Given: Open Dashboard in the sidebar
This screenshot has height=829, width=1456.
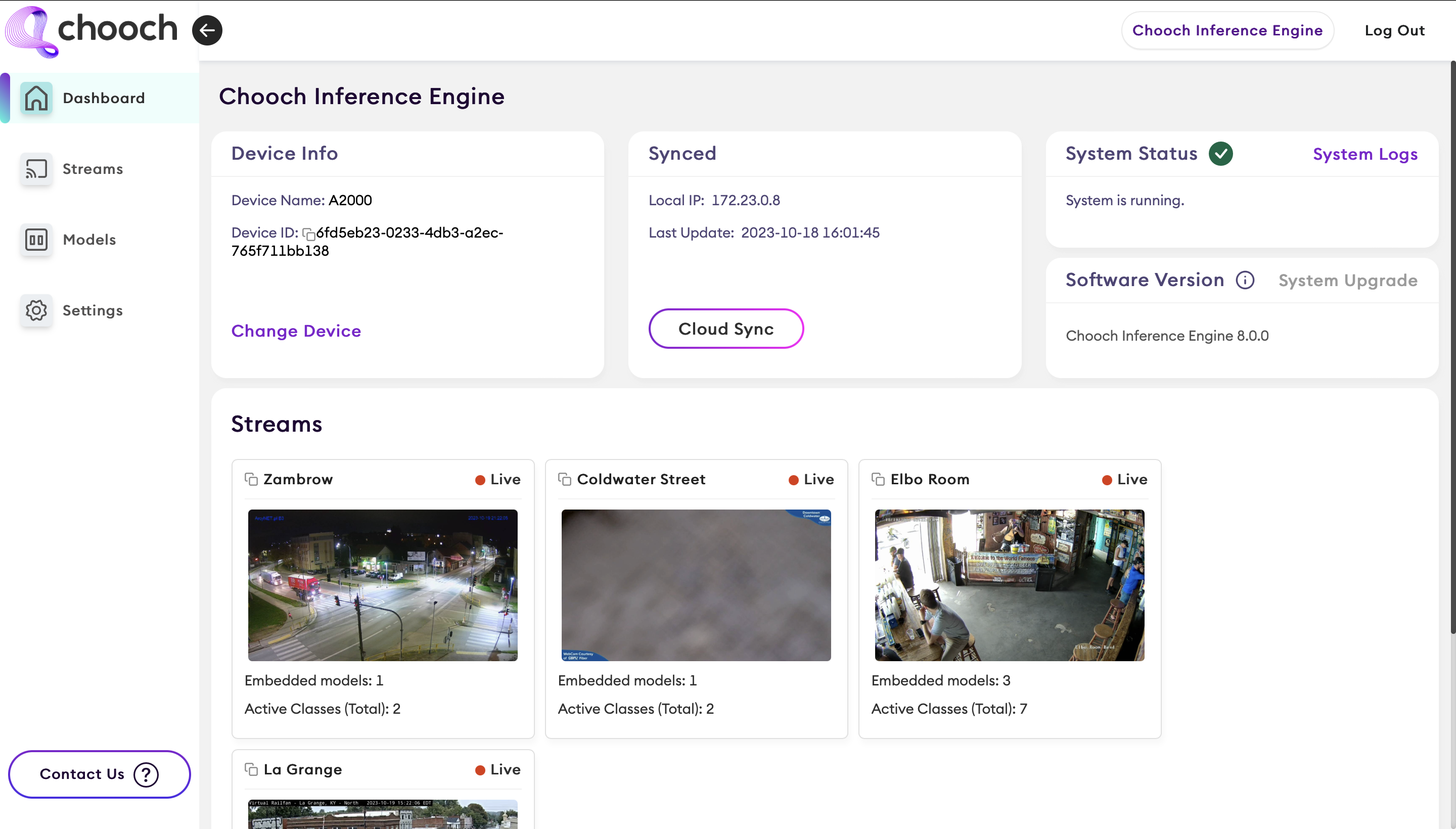Looking at the screenshot, I should point(100,98).
